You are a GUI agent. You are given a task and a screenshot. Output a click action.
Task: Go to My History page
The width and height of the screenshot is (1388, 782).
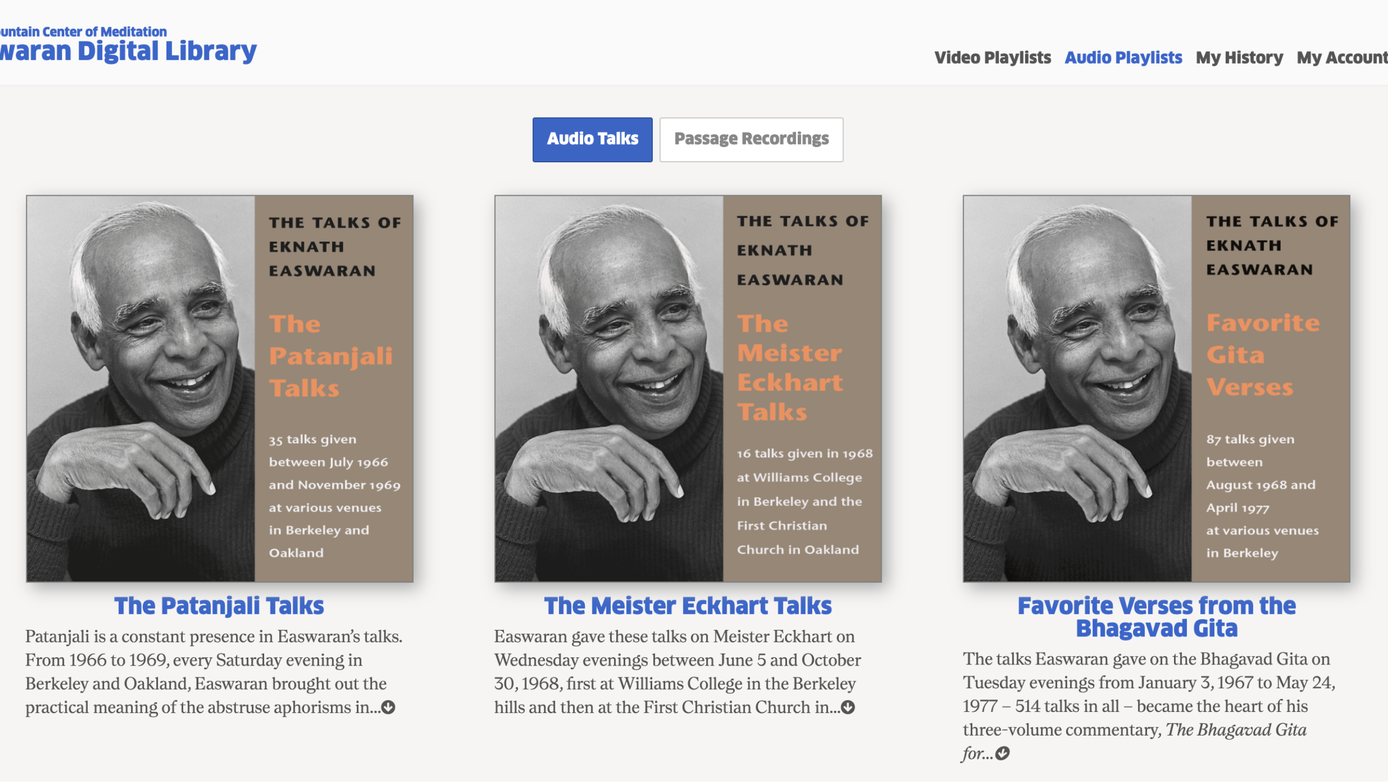coord(1239,57)
